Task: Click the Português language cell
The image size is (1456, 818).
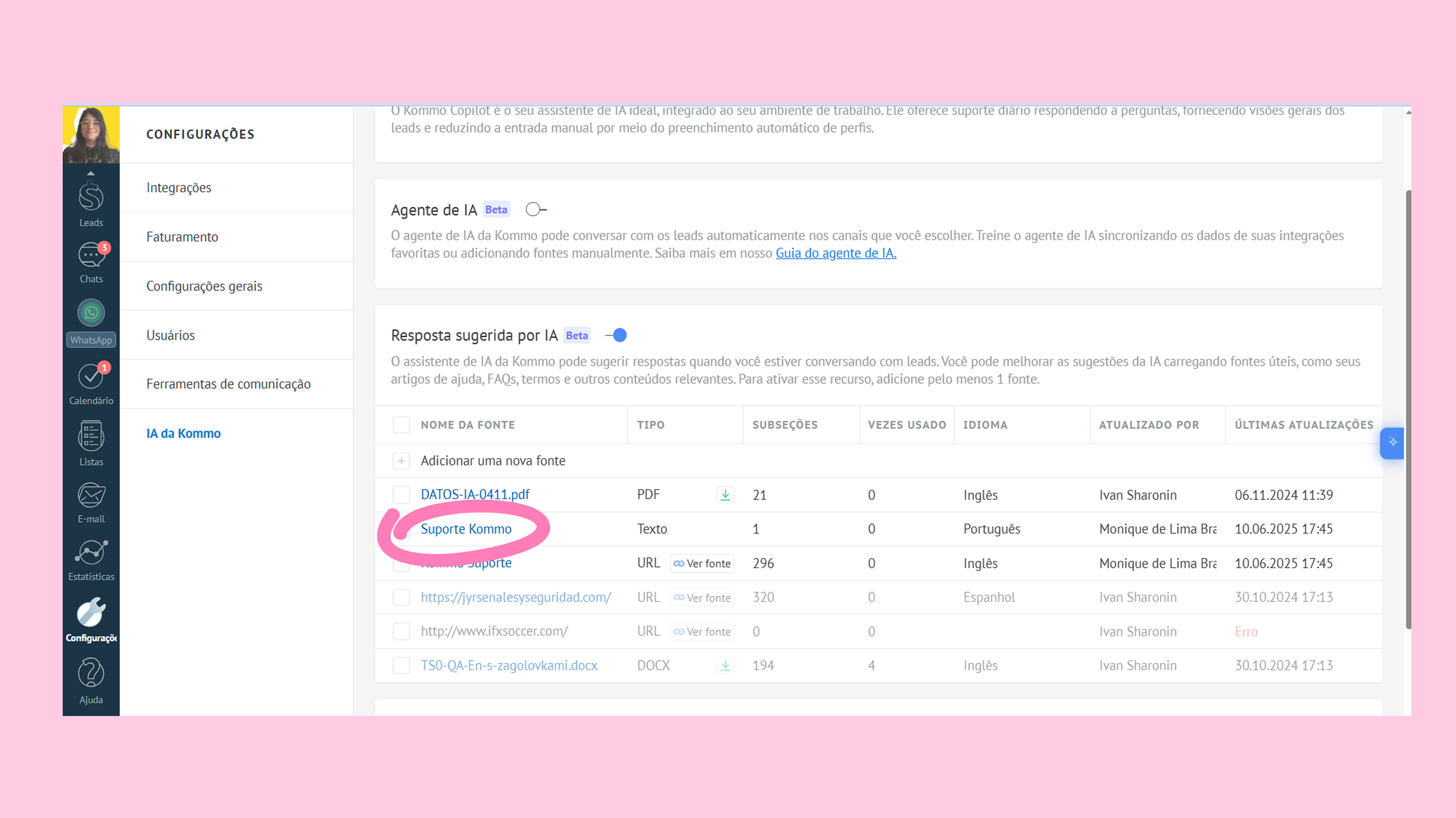Action: tap(992, 529)
